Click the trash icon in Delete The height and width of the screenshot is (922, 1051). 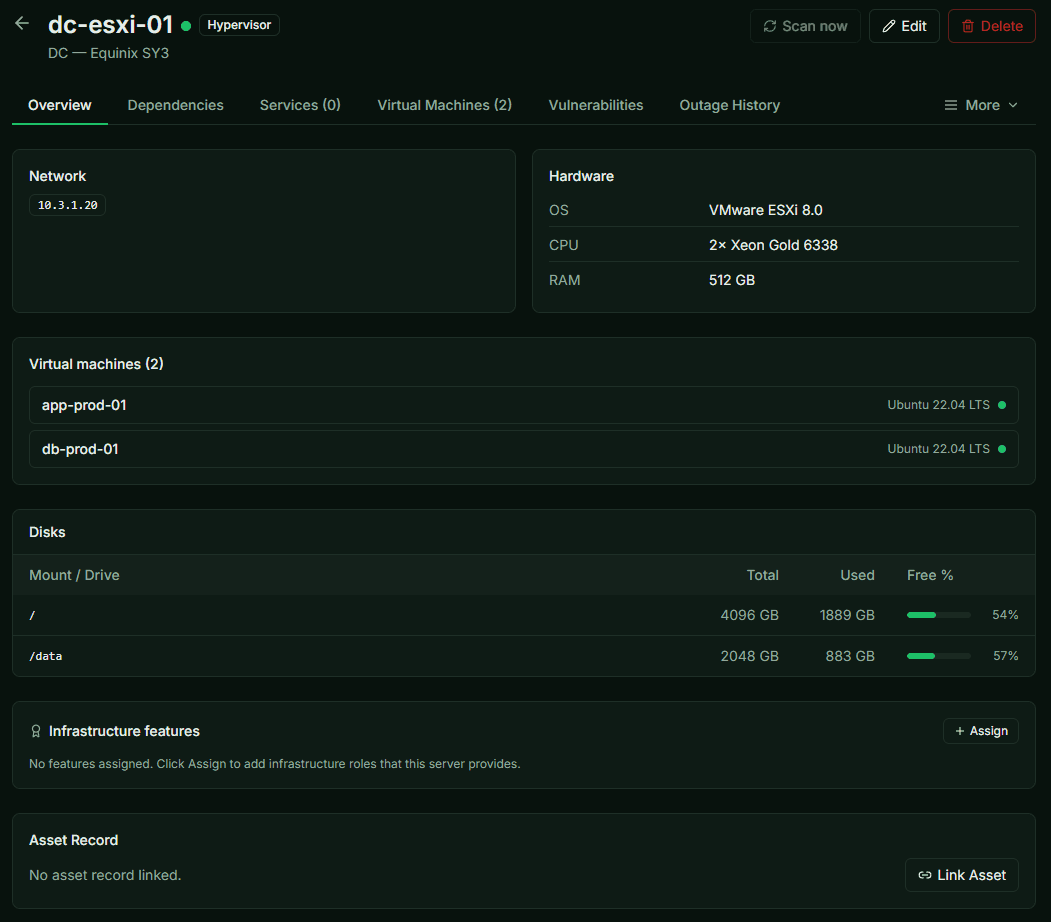968,26
